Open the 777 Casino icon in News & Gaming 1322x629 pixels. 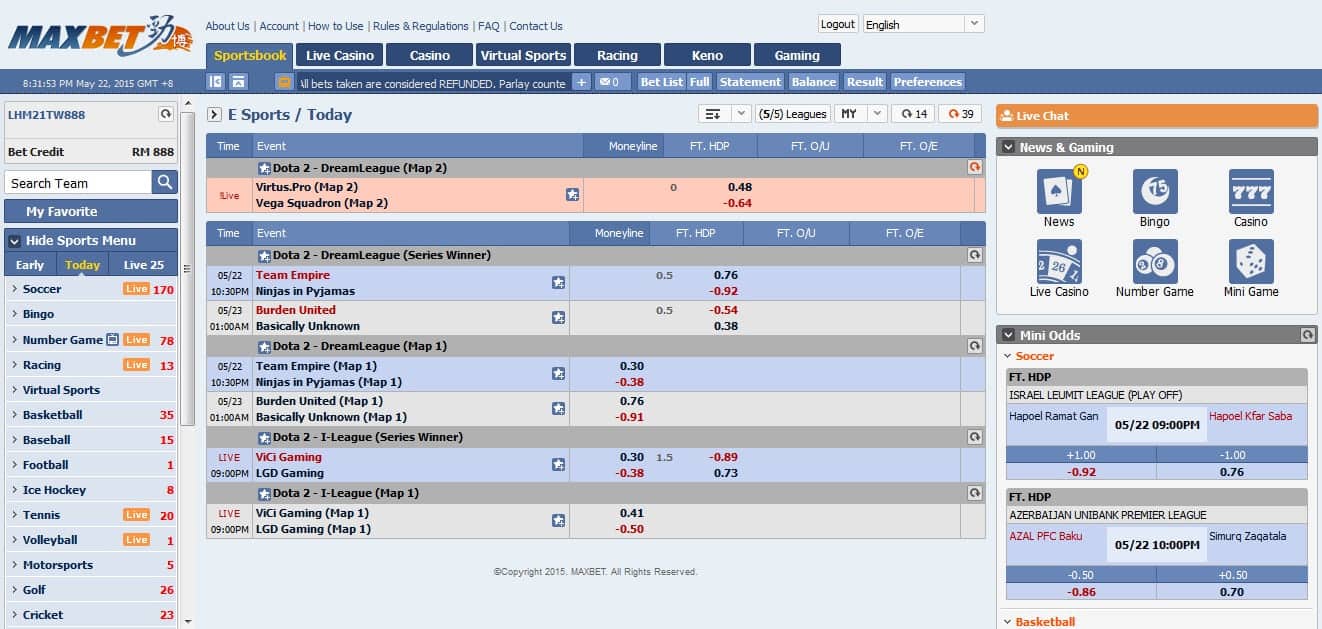click(x=1251, y=191)
